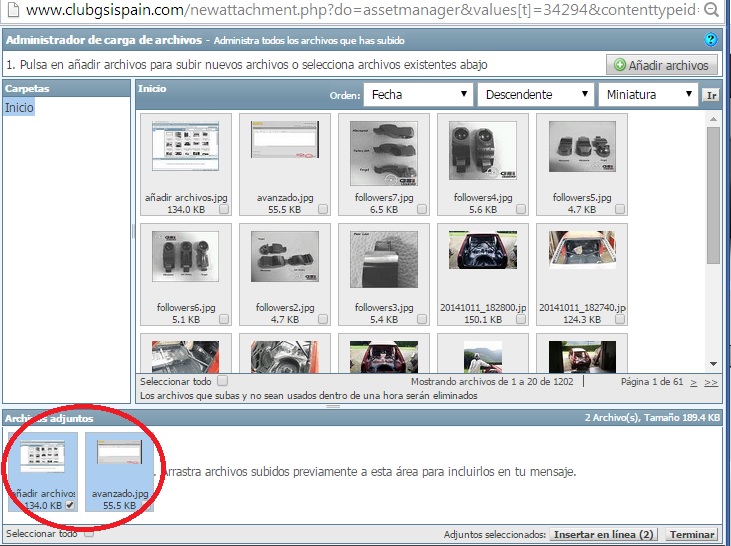Click the 20141011_182800.jpg photo thumbnail
This screenshot has height=546, width=731.
(x=482, y=250)
